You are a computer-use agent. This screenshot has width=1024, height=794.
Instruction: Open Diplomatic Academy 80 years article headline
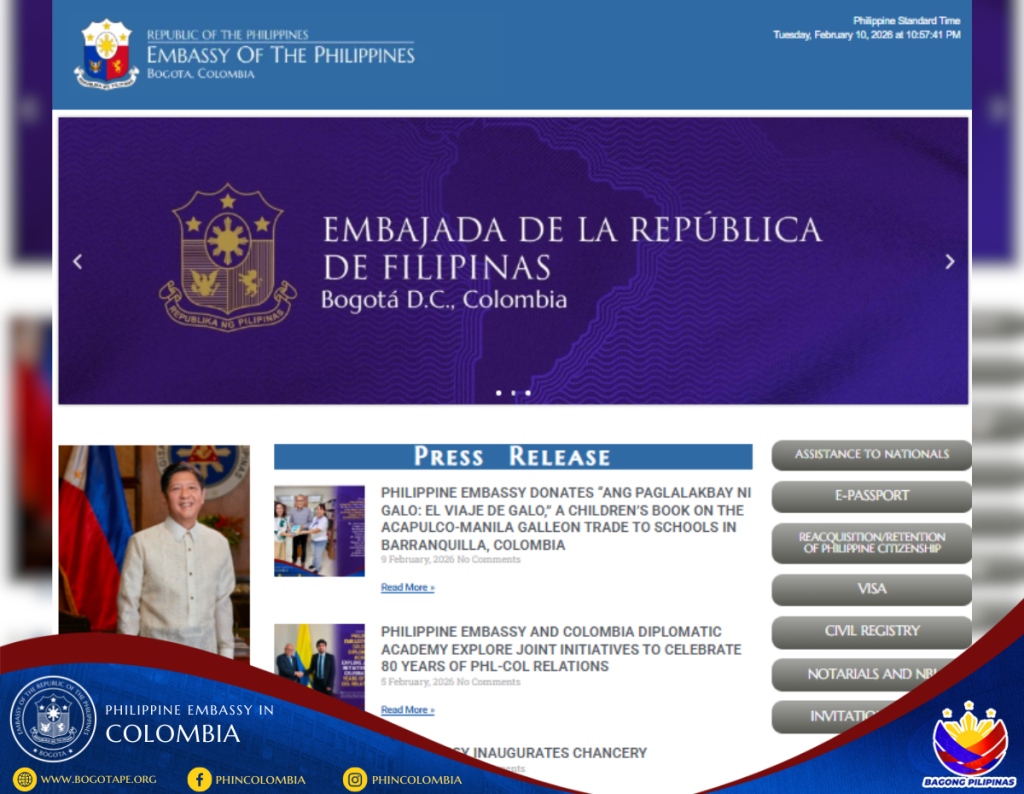click(x=560, y=649)
